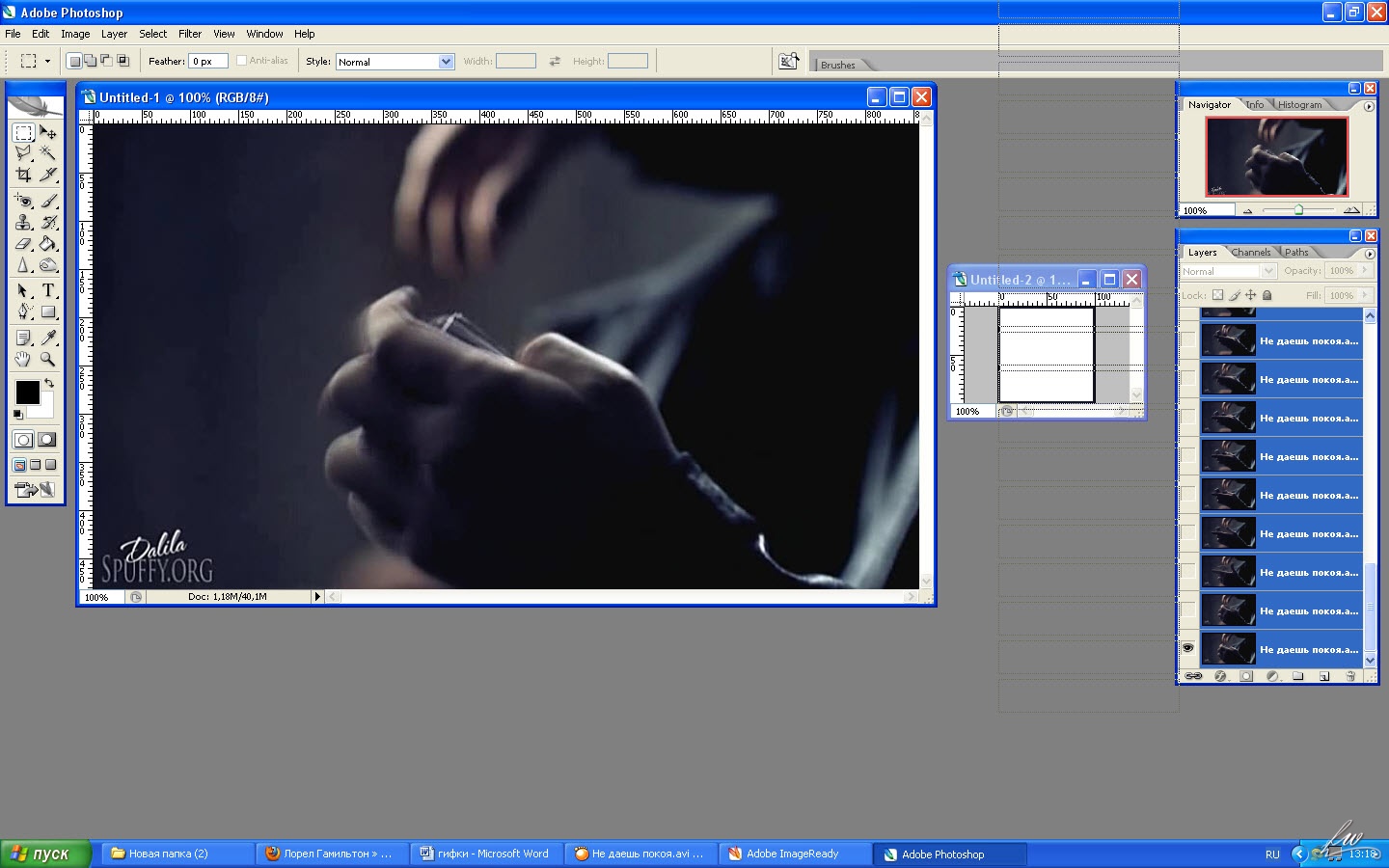Delete layer with the trash icon
The image size is (1389, 868).
(1350, 676)
